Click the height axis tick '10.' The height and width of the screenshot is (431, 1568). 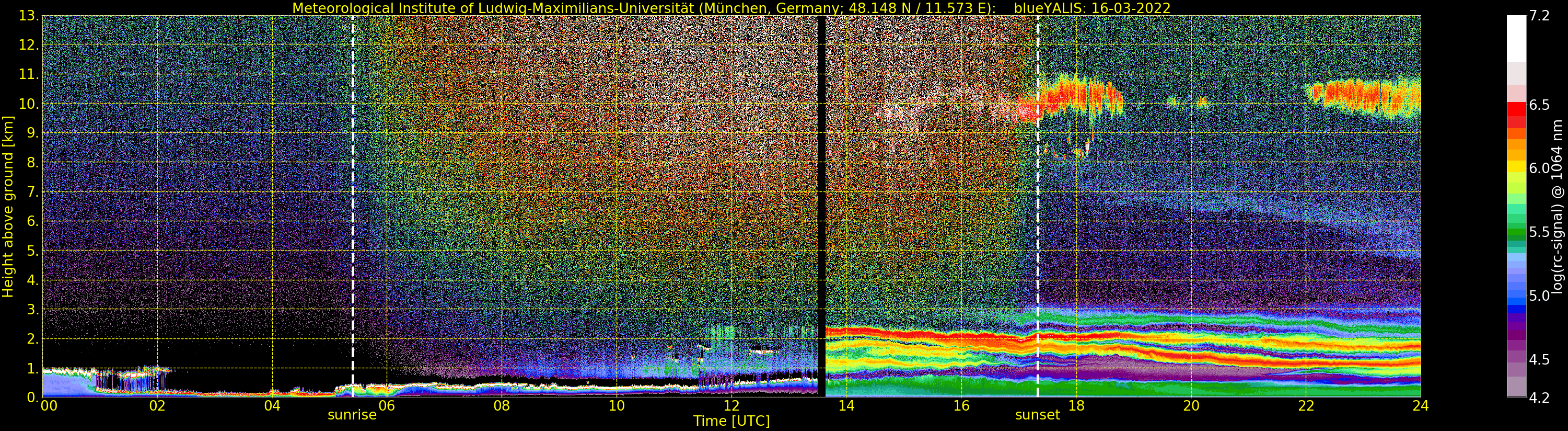pos(29,104)
